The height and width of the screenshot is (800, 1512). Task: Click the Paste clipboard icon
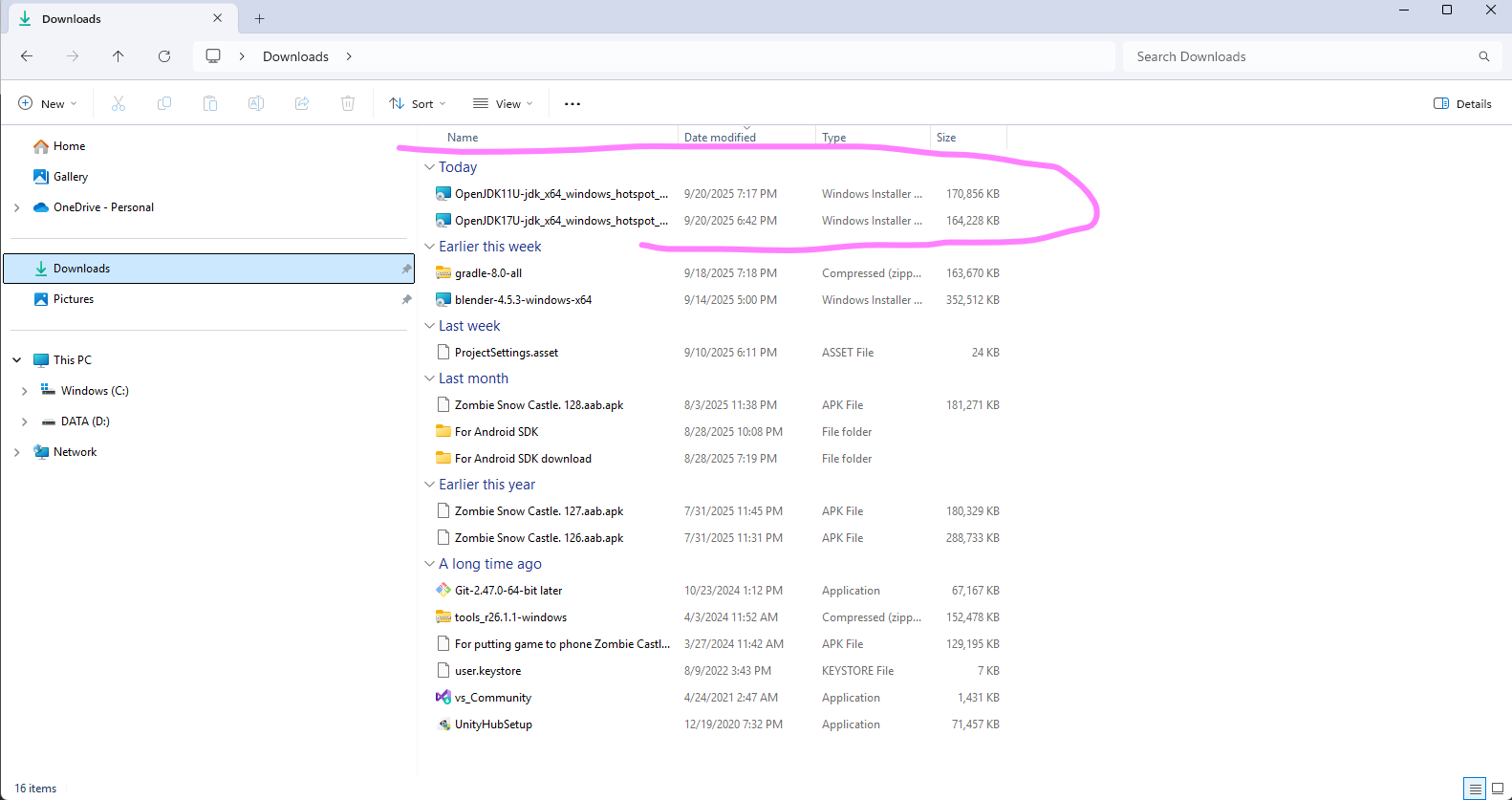pos(210,103)
